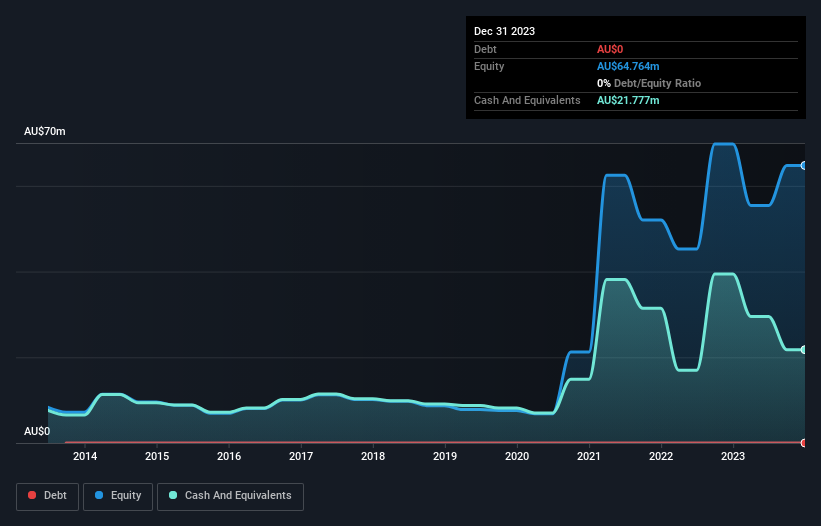Click the 0% Debt/Equity Ratio text
This screenshot has width=821, height=526.
click(649, 83)
